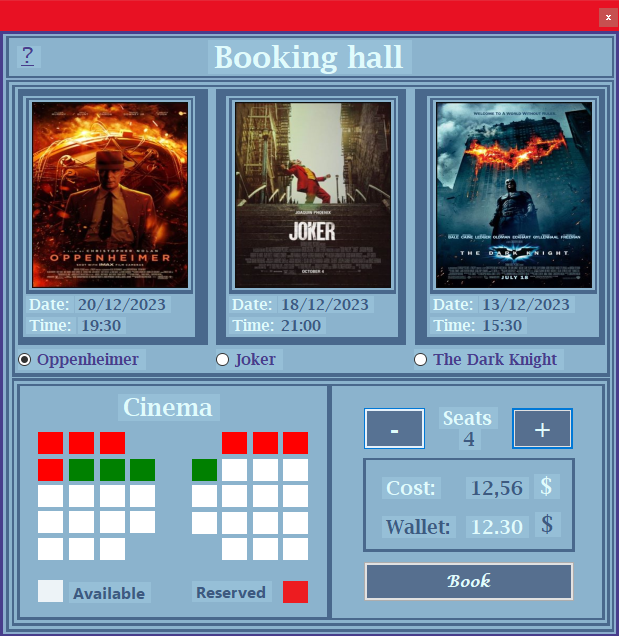Screen dimensions: 619x636
Task: Click the Oppenheimer date 20/12/2023
Action: pos(122,305)
